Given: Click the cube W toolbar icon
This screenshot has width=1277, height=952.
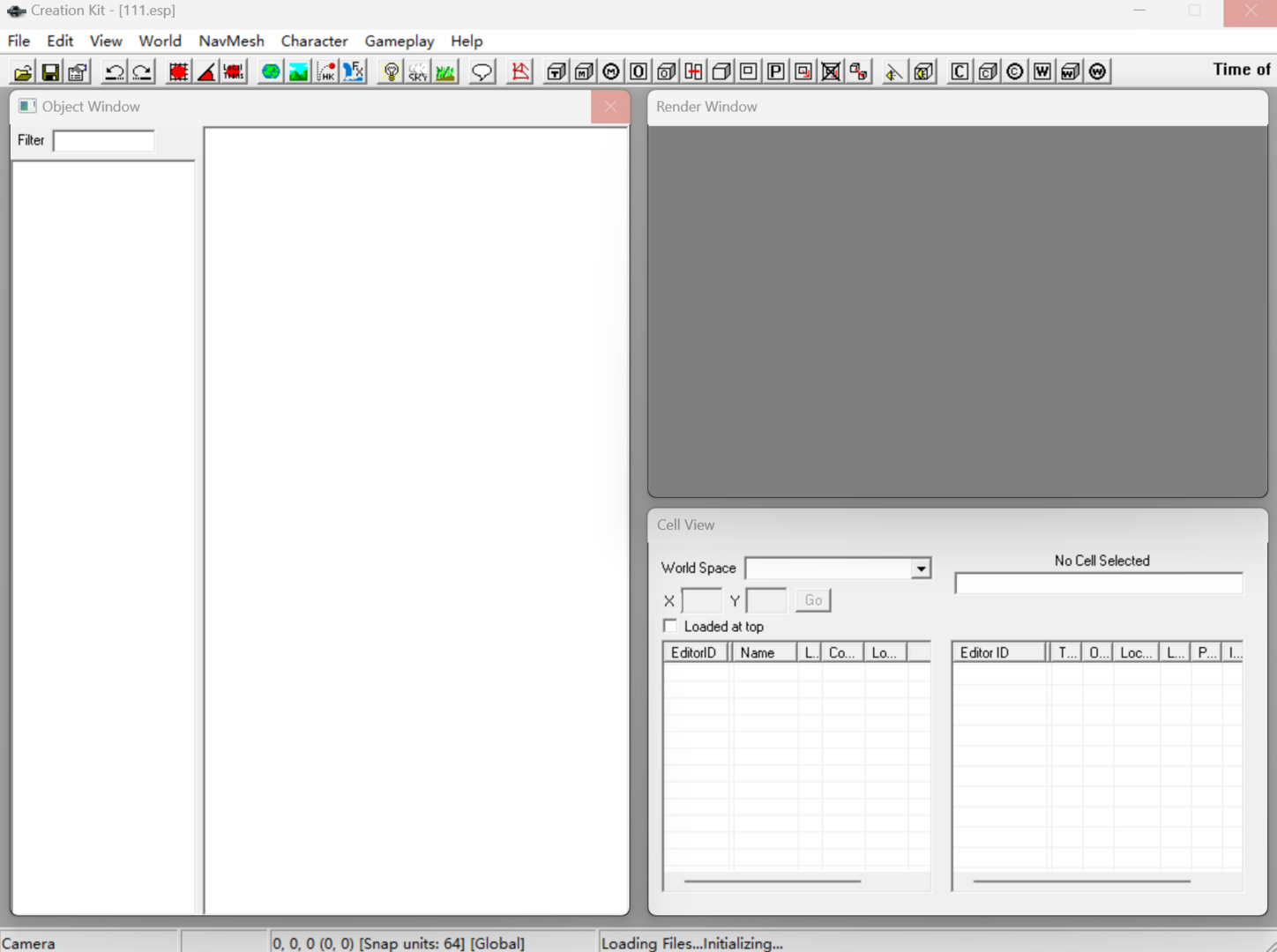Looking at the screenshot, I should (1070, 71).
